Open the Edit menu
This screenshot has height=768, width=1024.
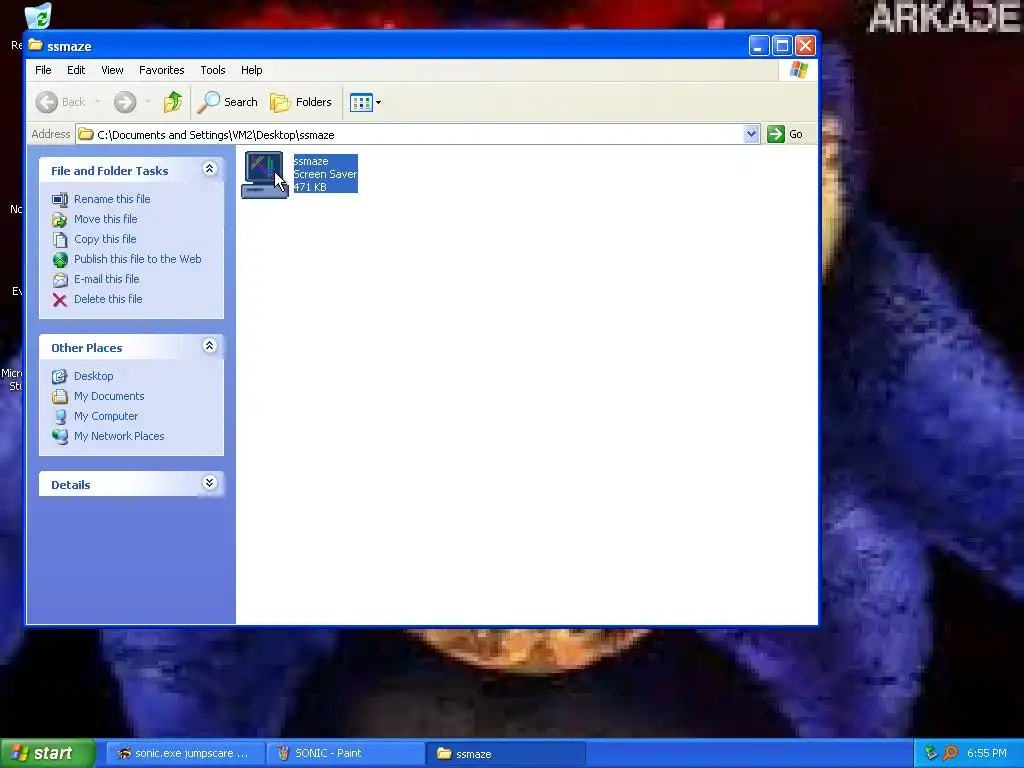point(76,70)
